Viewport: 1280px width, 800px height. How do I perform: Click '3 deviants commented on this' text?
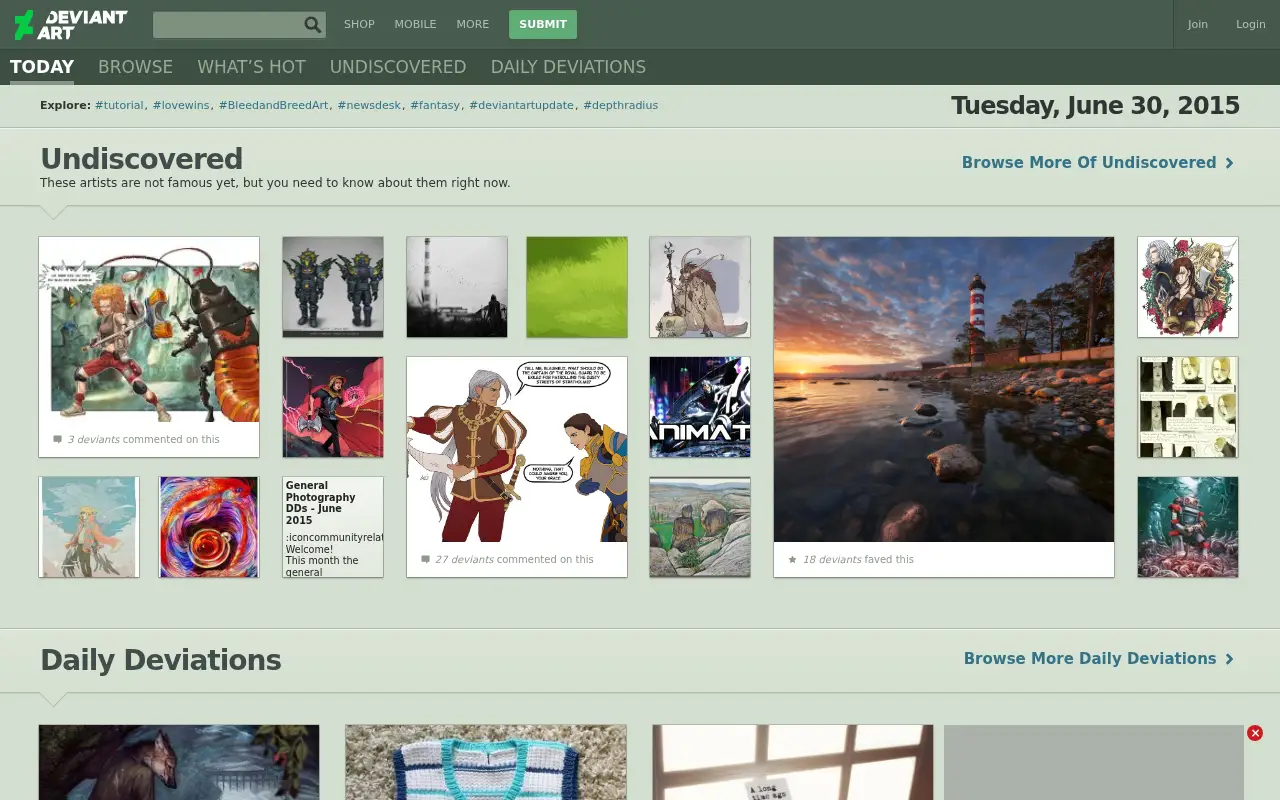(x=144, y=439)
